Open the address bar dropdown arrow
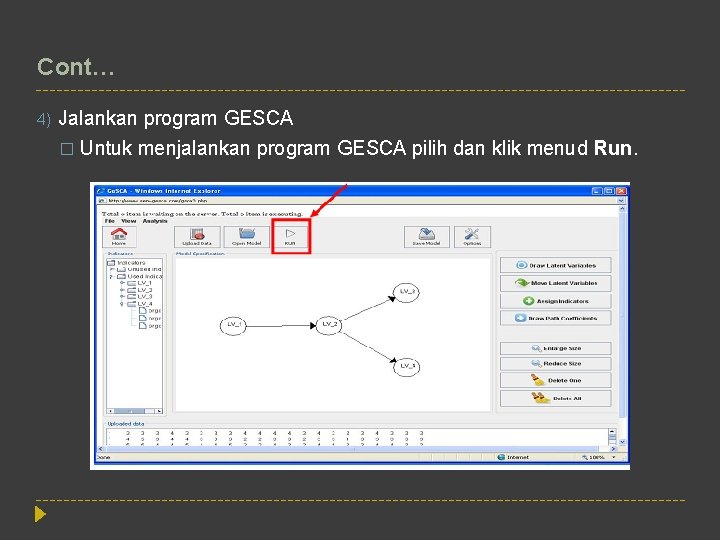The width and height of the screenshot is (720, 540). coord(621,201)
